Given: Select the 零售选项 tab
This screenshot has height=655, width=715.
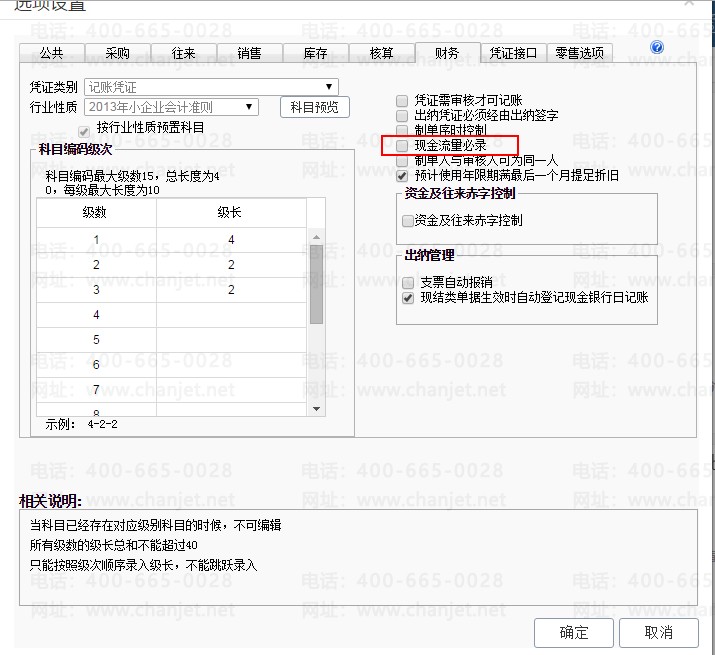Looking at the screenshot, I should coord(580,53).
